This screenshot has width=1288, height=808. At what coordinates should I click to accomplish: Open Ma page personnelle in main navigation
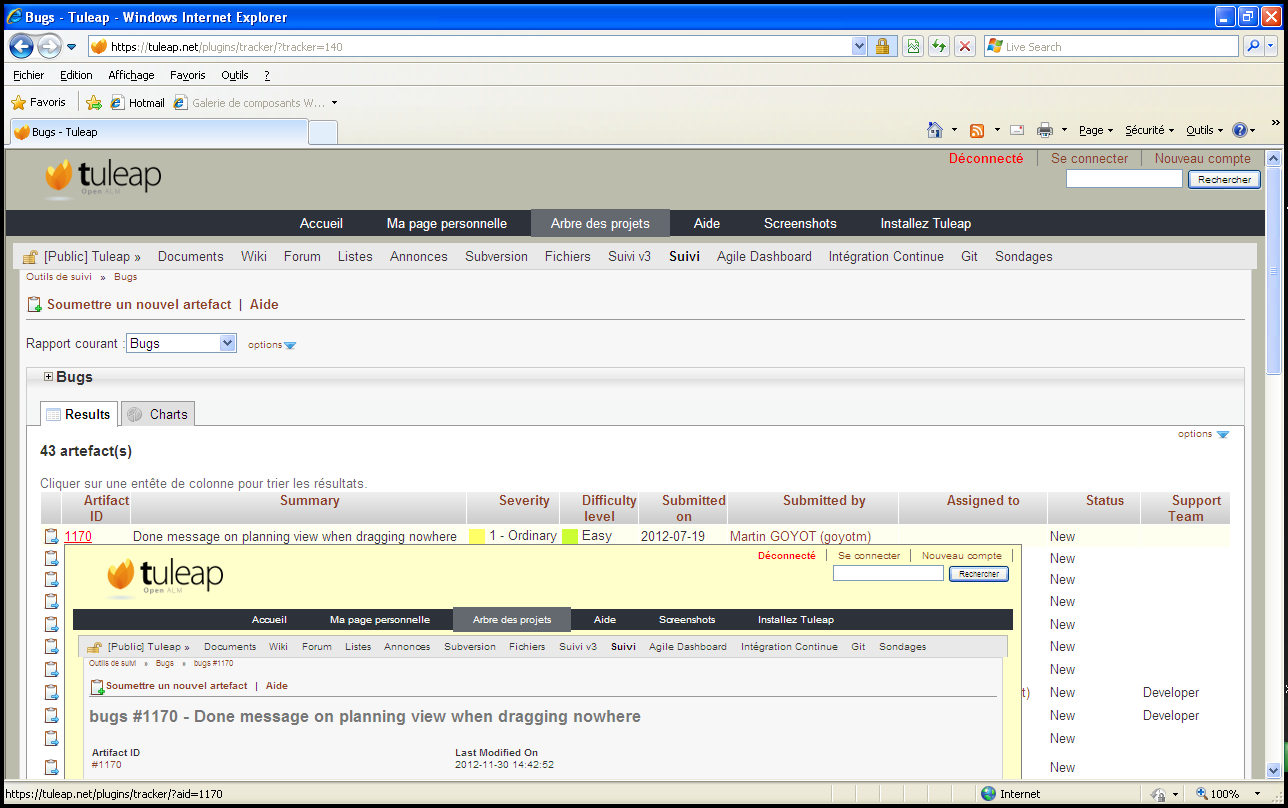(447, 223)
